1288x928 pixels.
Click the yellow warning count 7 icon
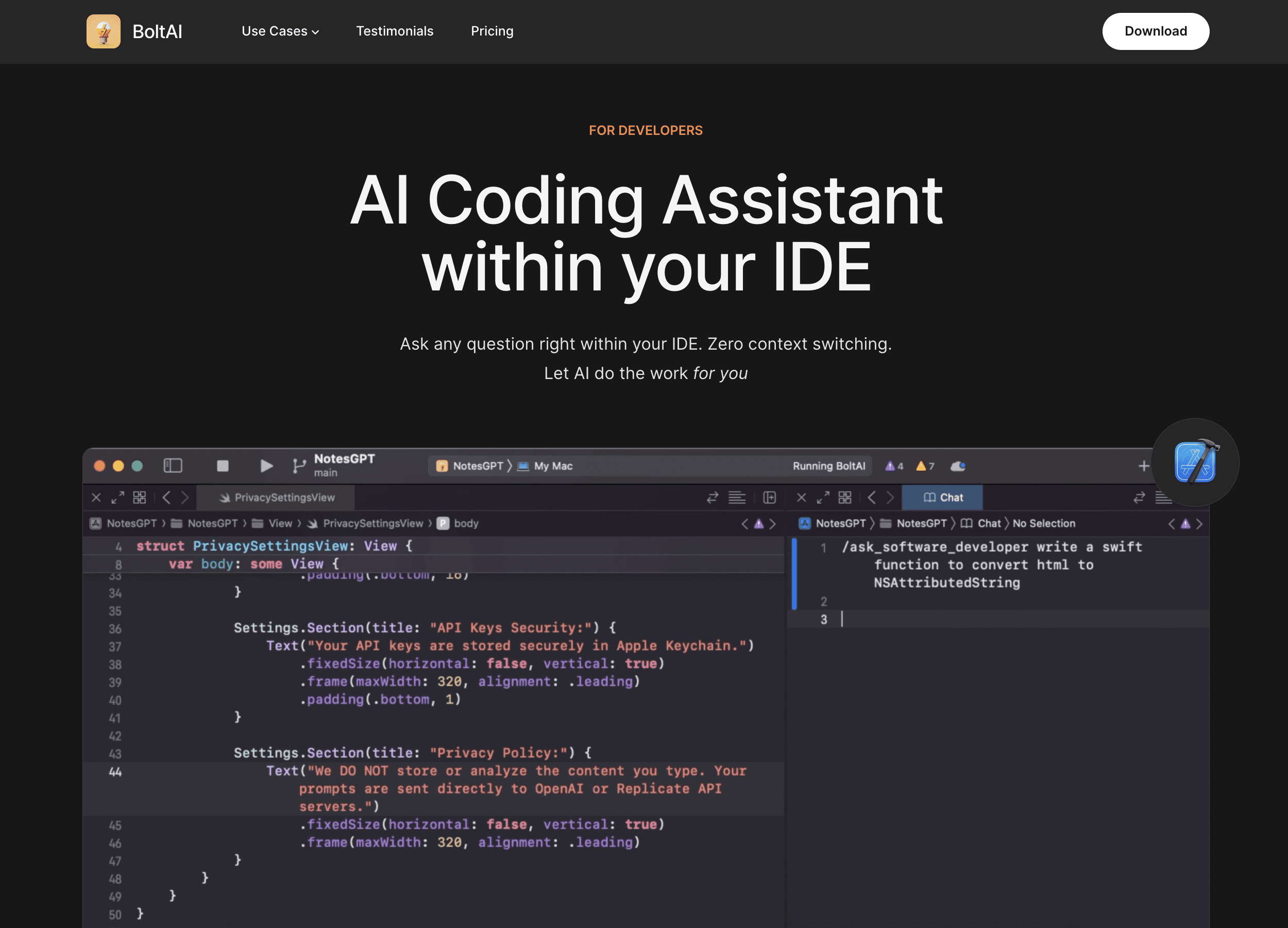pos(925,466)
